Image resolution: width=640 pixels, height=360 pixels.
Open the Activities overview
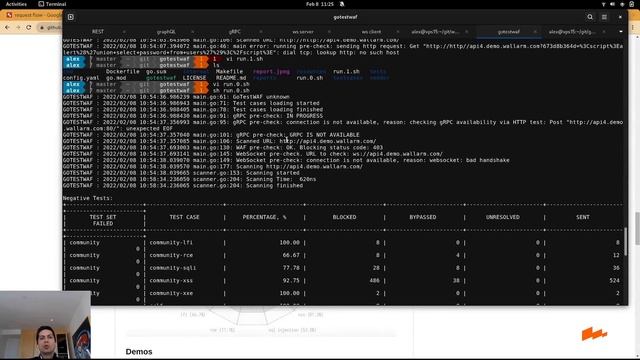pyautogui.click(x=16, y=4)
